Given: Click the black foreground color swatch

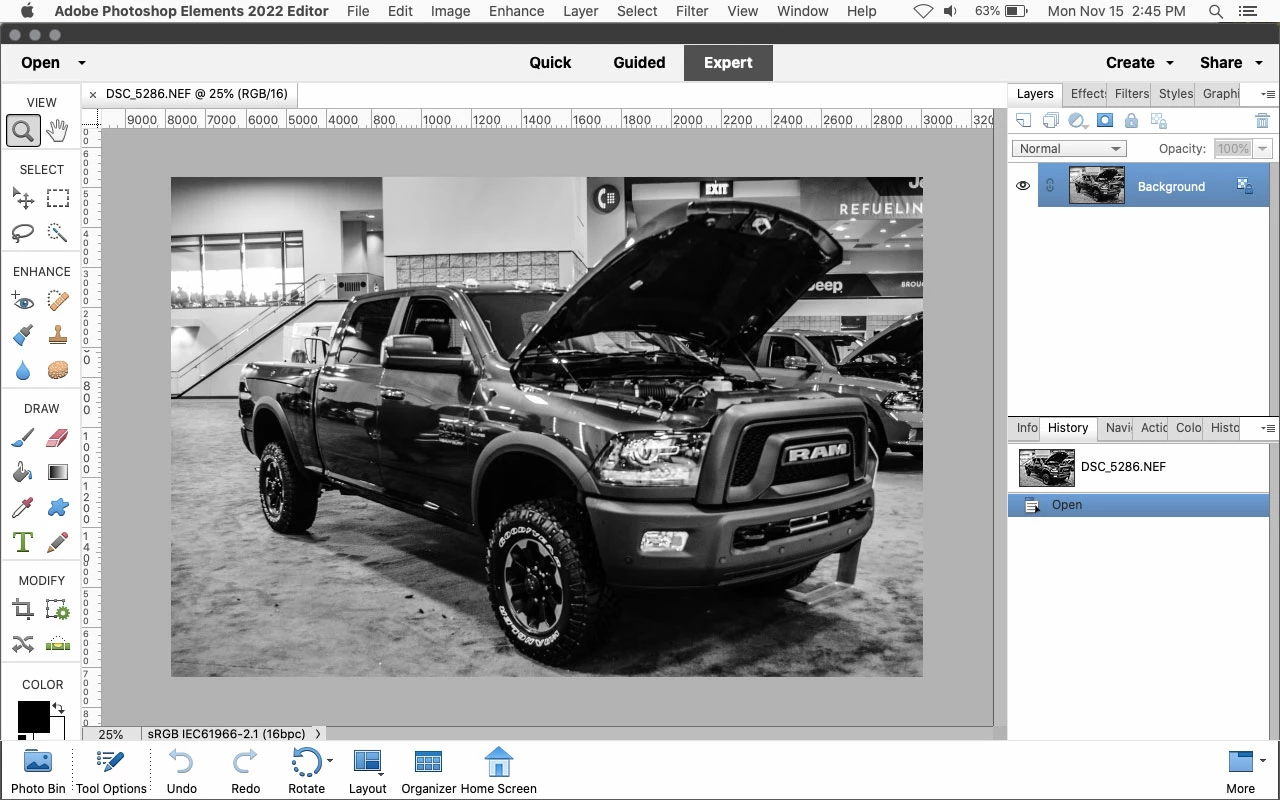Looking at the screenshot, I should pyautogui.click(x=32, y=716).
